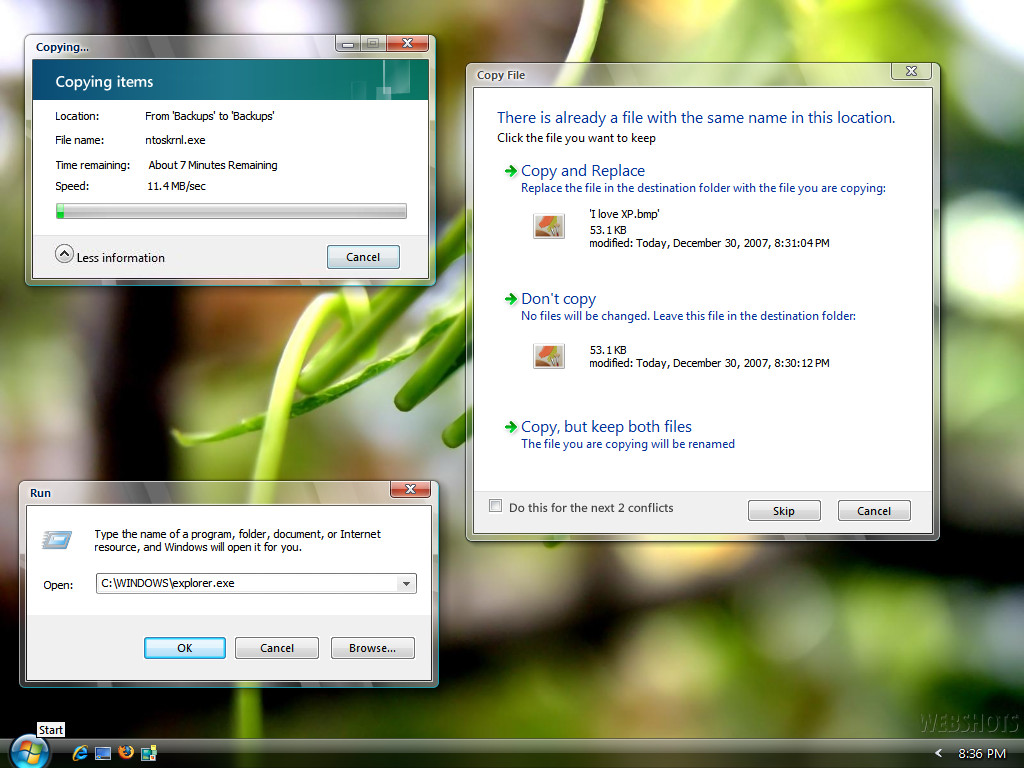Select the 'Don't copy' option

click(x=558, y=298)
